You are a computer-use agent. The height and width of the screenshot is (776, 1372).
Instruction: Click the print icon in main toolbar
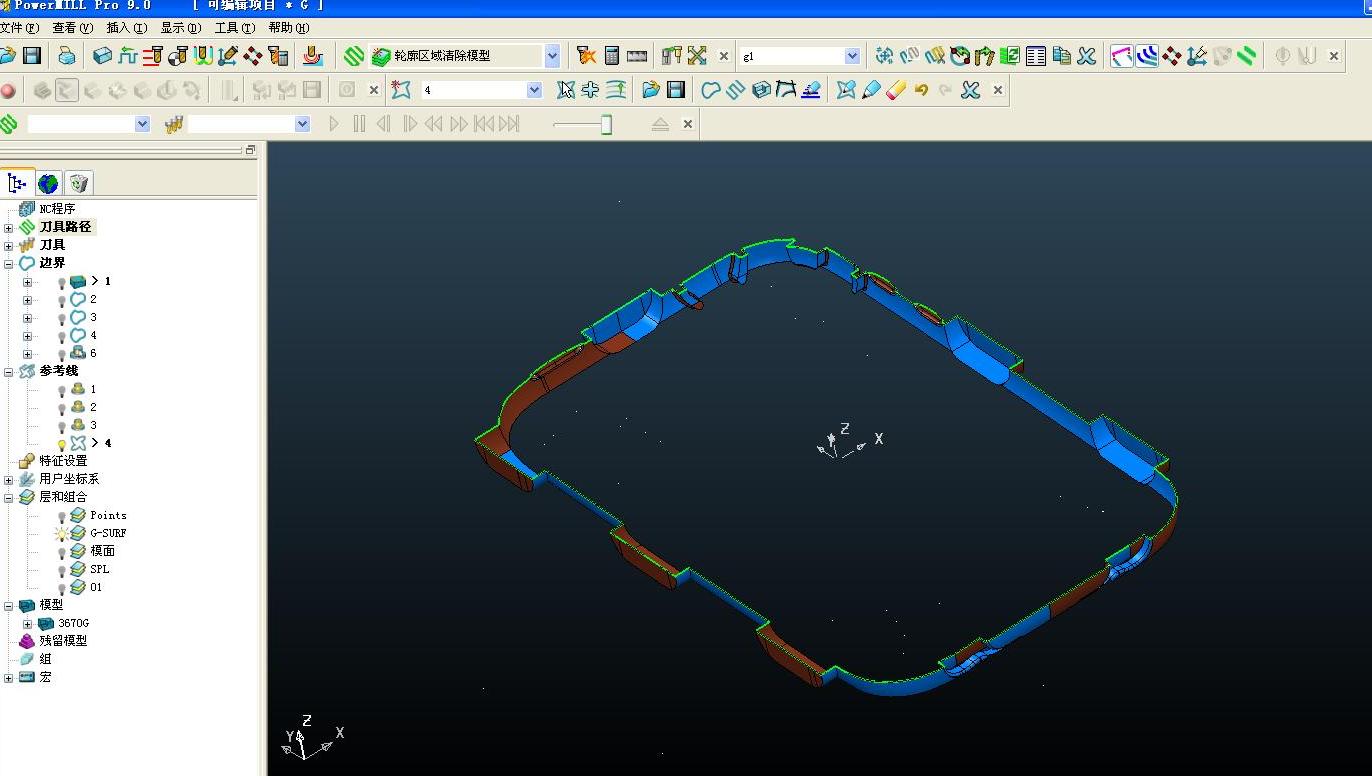pos(66,56)
